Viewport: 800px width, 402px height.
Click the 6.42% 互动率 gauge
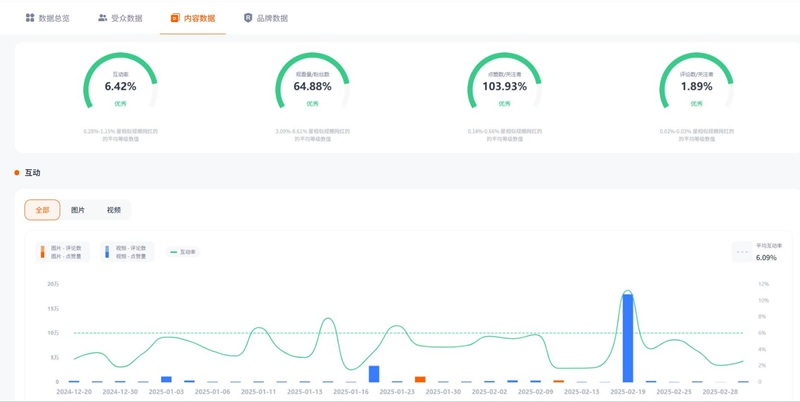click(x=121, y=86)
